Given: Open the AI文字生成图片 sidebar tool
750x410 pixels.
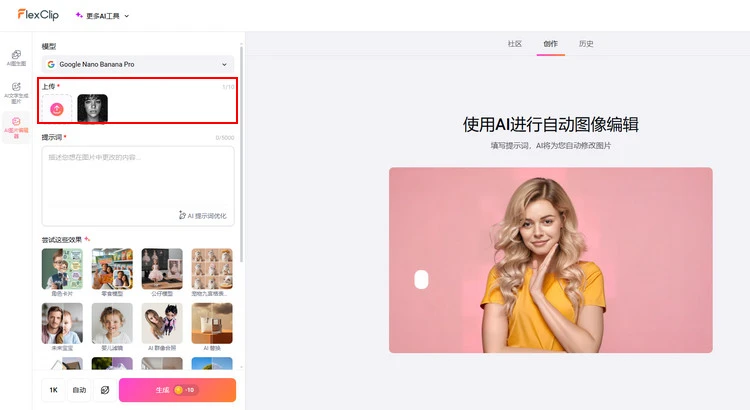Looking at the screenshot, I should tap(16, 92).
